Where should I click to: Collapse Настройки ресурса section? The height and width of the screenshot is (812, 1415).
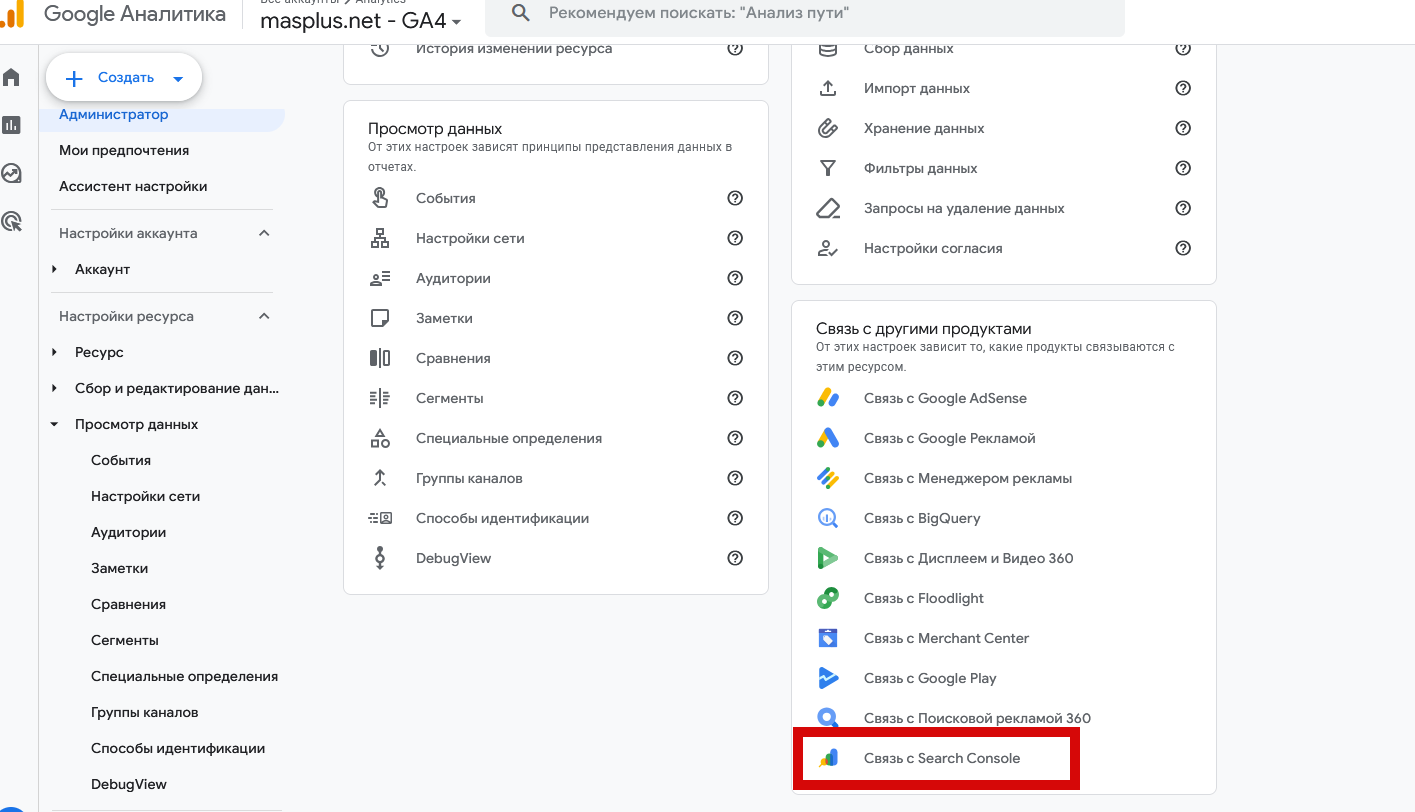click(264, 316)
